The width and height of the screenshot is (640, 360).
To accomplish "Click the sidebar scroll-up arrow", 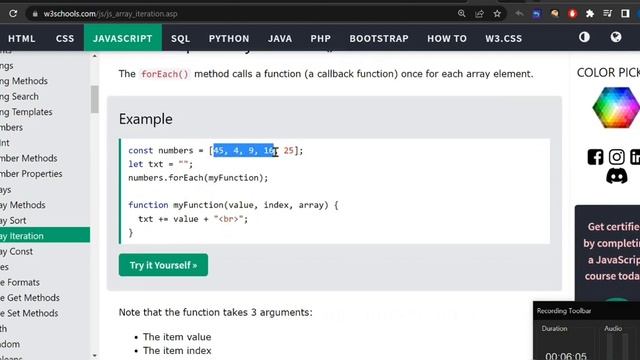I will (95, 56).
